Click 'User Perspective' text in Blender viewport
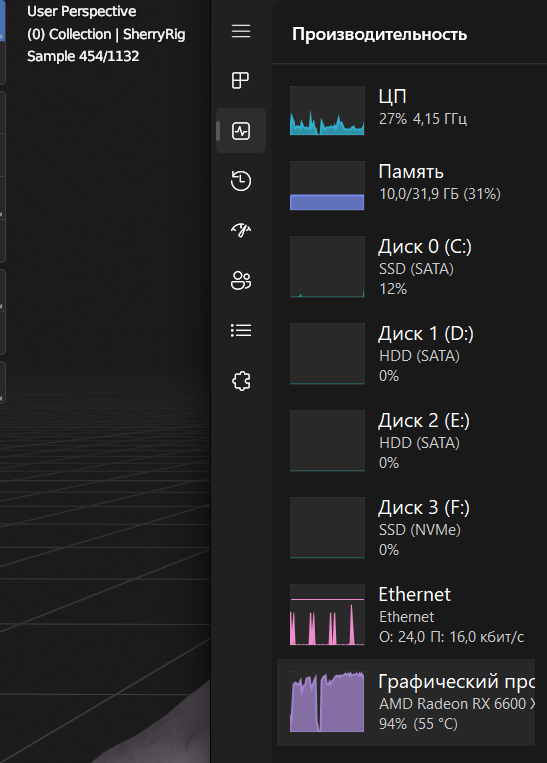 tap(82, 11)
